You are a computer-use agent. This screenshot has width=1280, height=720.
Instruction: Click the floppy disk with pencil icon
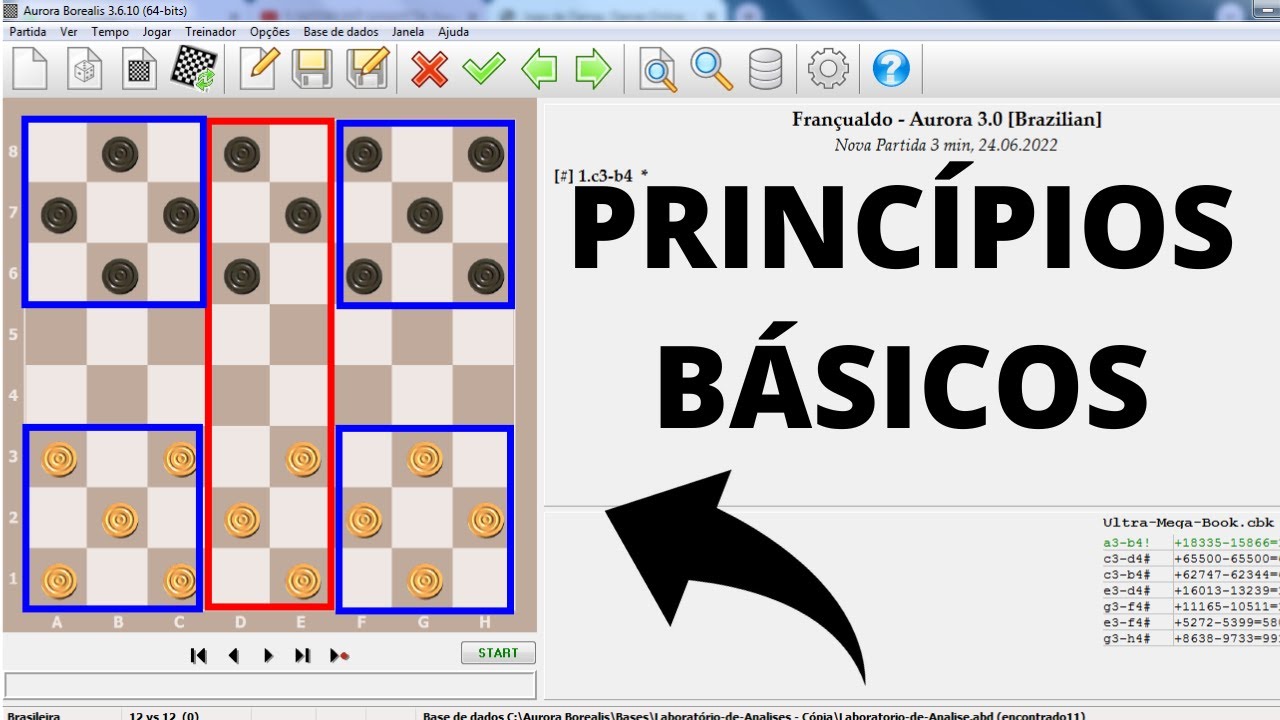[367, 69]
